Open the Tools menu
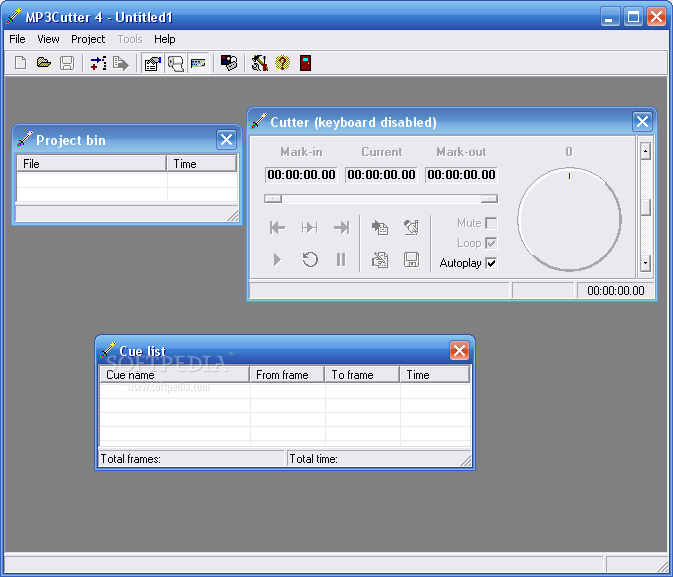 (130, 39)
